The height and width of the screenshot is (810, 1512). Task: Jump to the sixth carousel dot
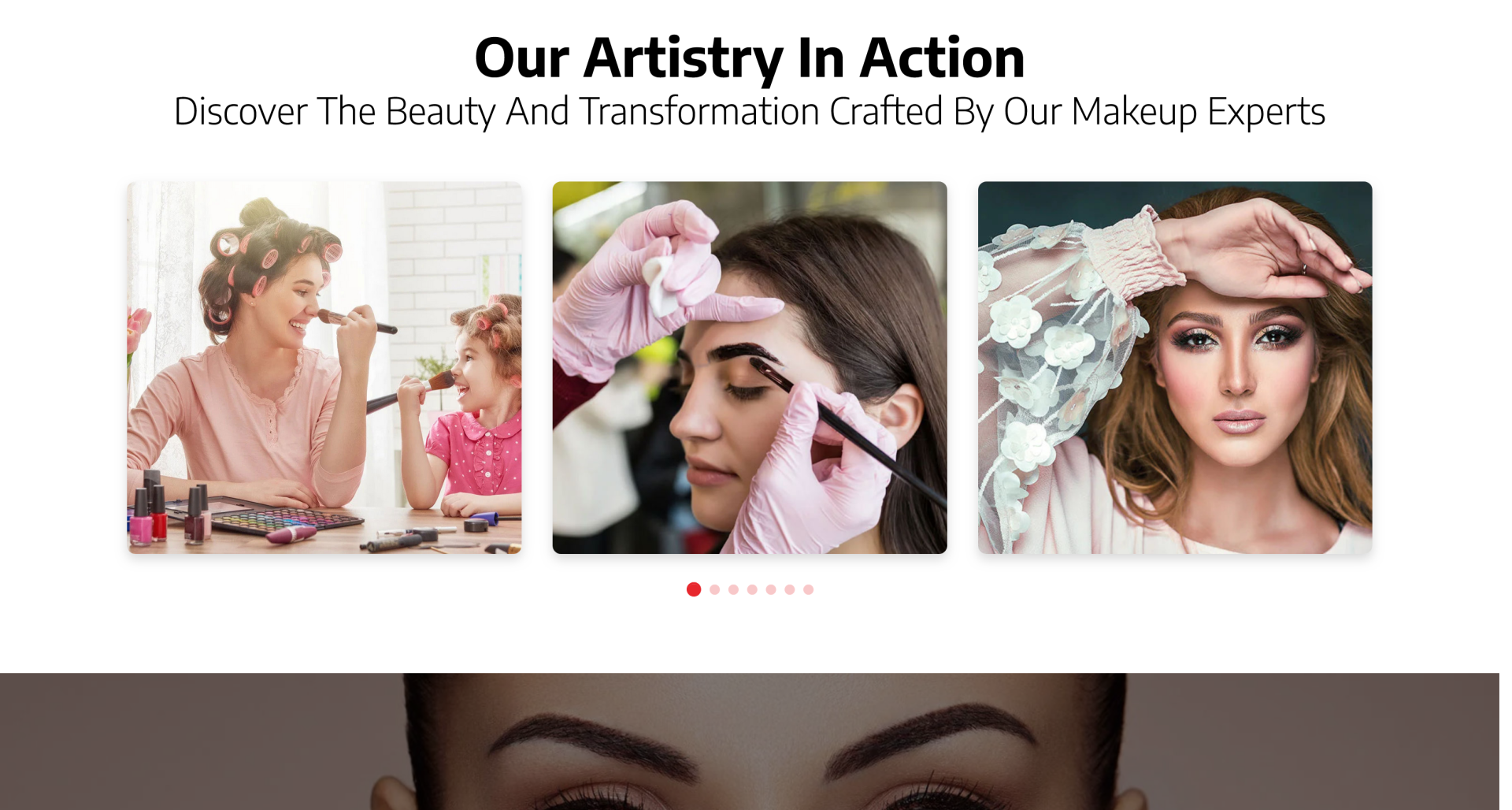click(x=790, y=589)
